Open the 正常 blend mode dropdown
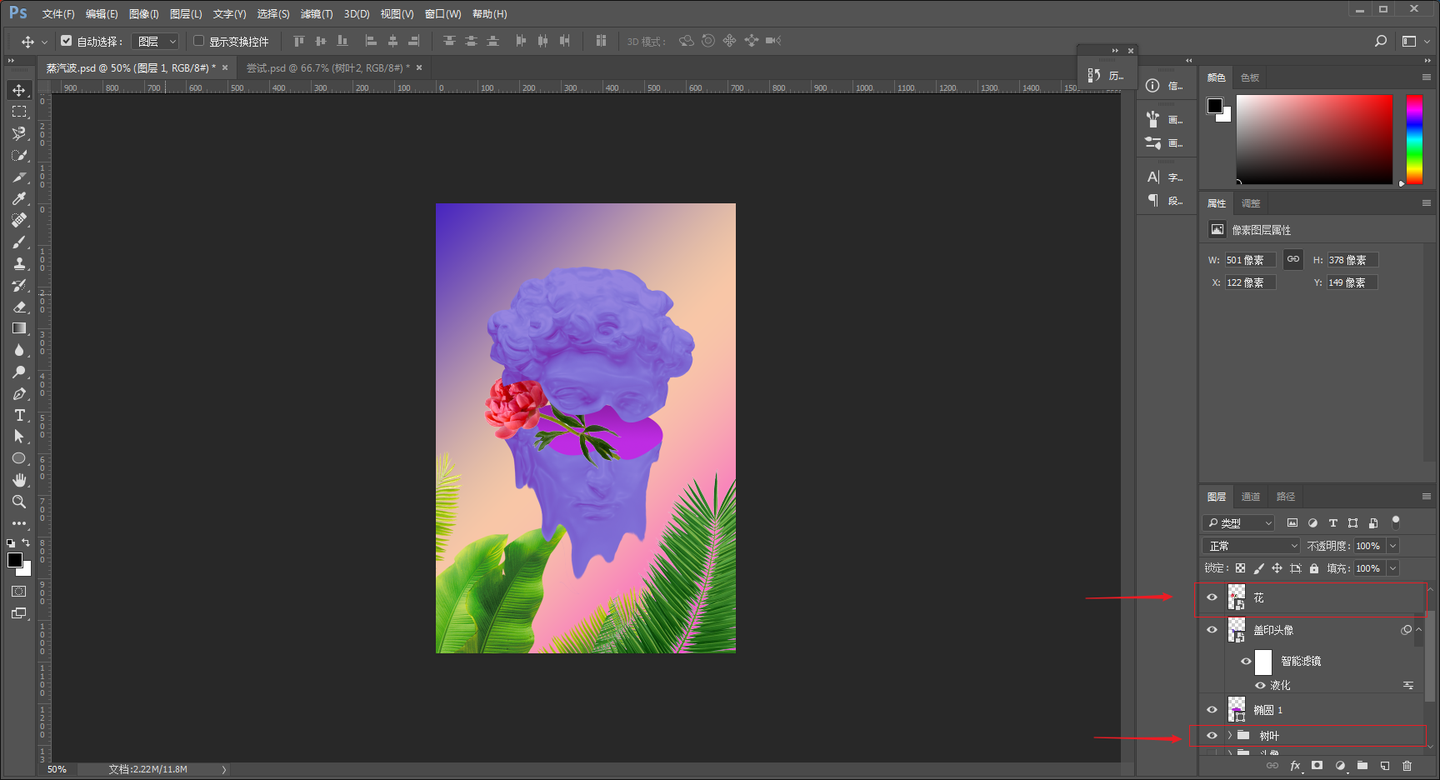 coord(1250,546)
